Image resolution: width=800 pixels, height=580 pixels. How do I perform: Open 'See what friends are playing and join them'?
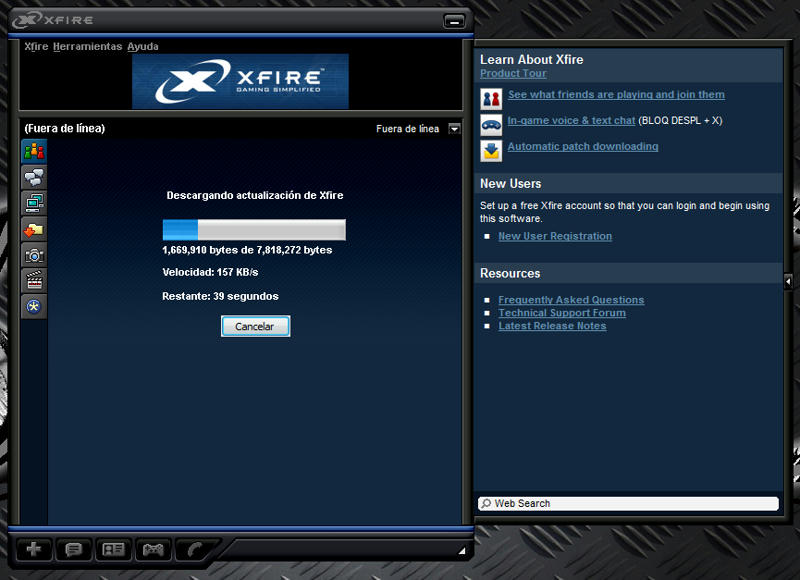tap(616, 94)
